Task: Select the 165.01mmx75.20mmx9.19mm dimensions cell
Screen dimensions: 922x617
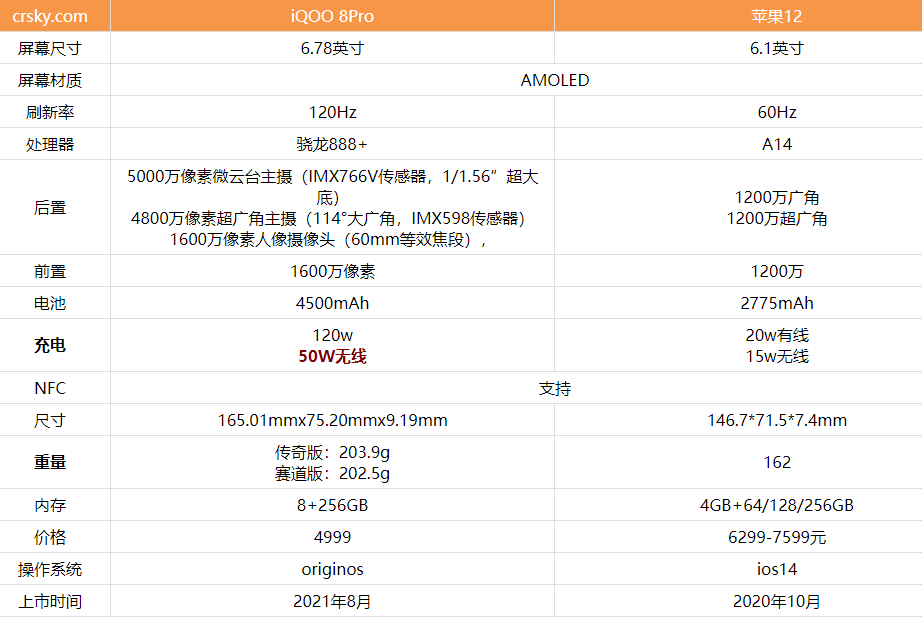Action: tap(332, 420)
